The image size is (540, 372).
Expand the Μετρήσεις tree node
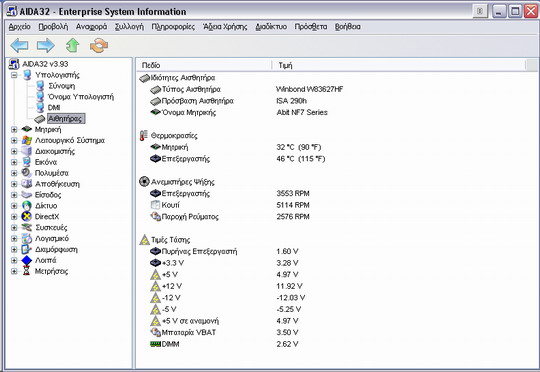click(14, 271)
